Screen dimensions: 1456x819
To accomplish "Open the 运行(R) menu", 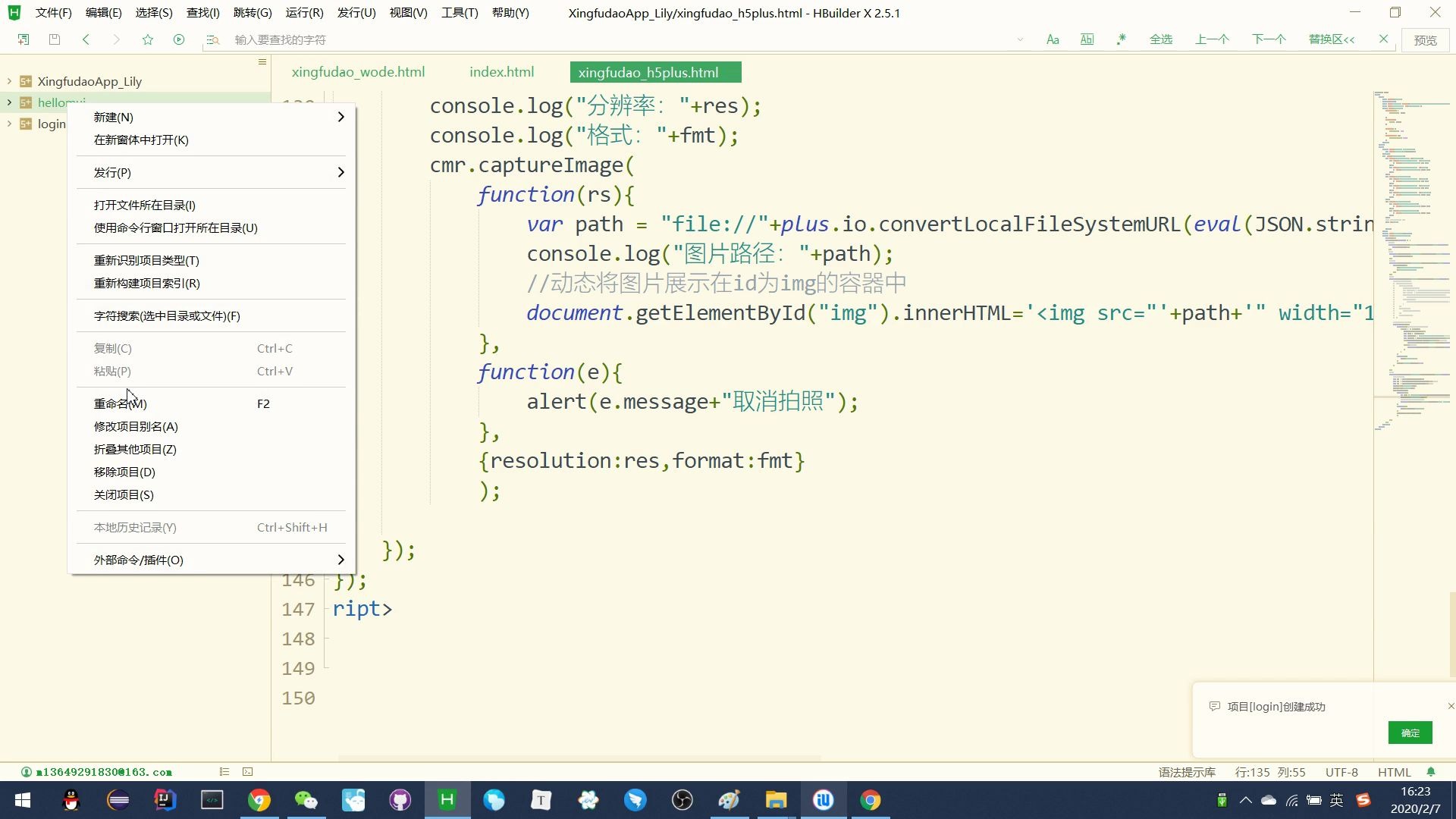I will 305,13.
